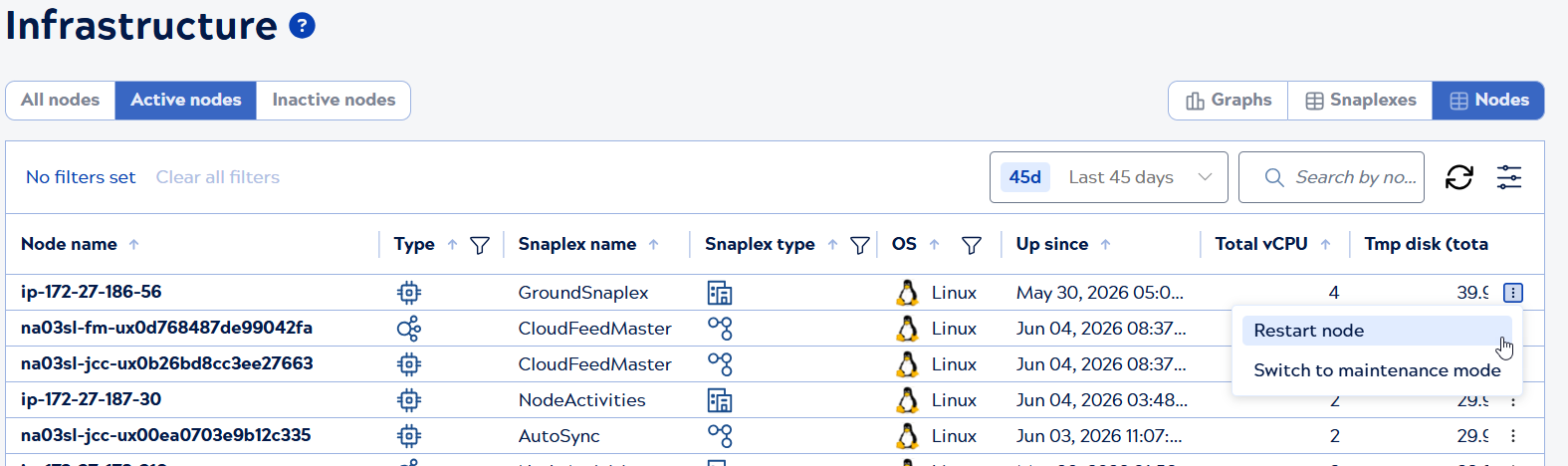Click node type icon for na03sl-jcc-ux00ea0703e9b12c335
Viewport: 1568px width, 466px height.
click(408, 436)
